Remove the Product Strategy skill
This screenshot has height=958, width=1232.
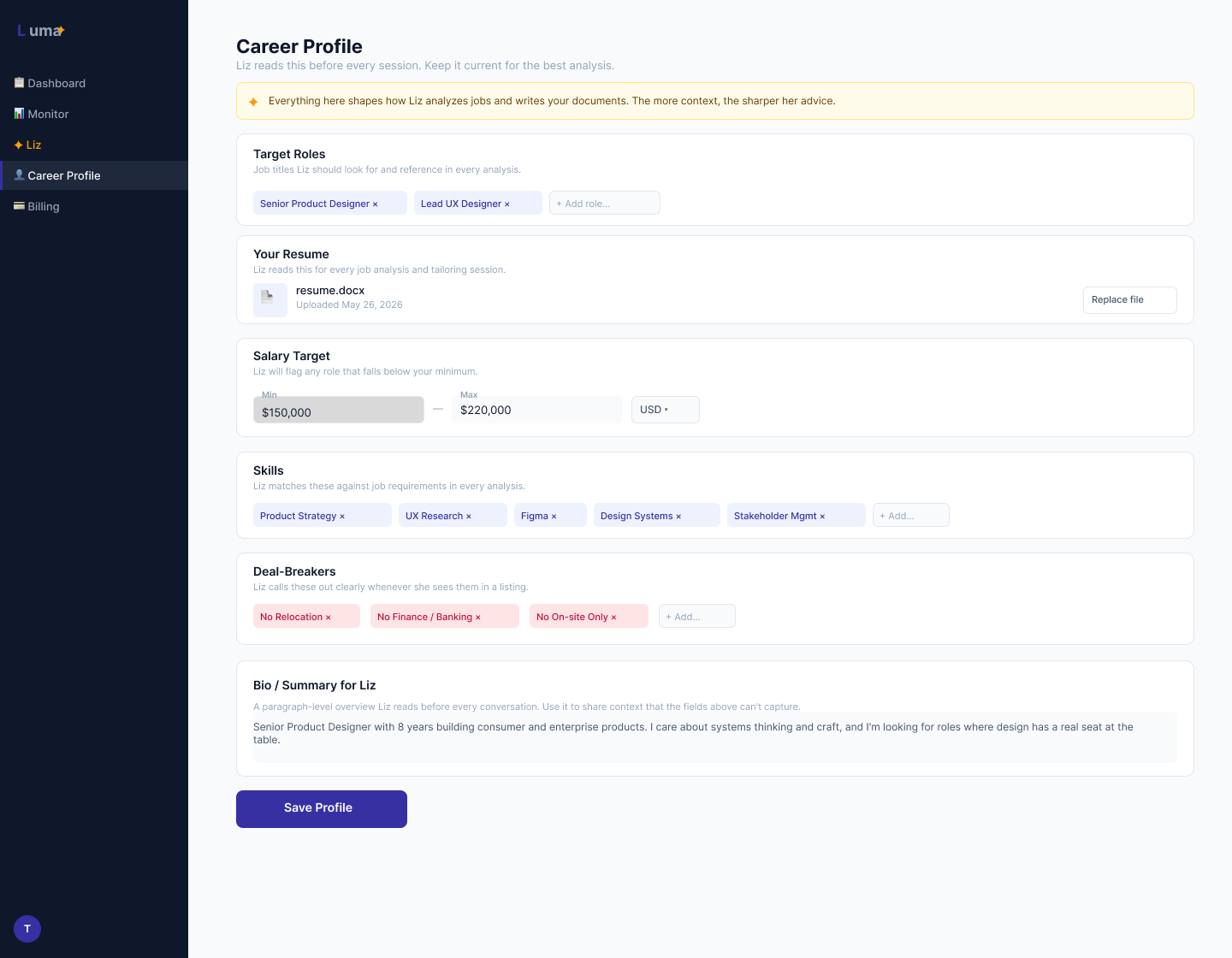(x=342, y=517)
